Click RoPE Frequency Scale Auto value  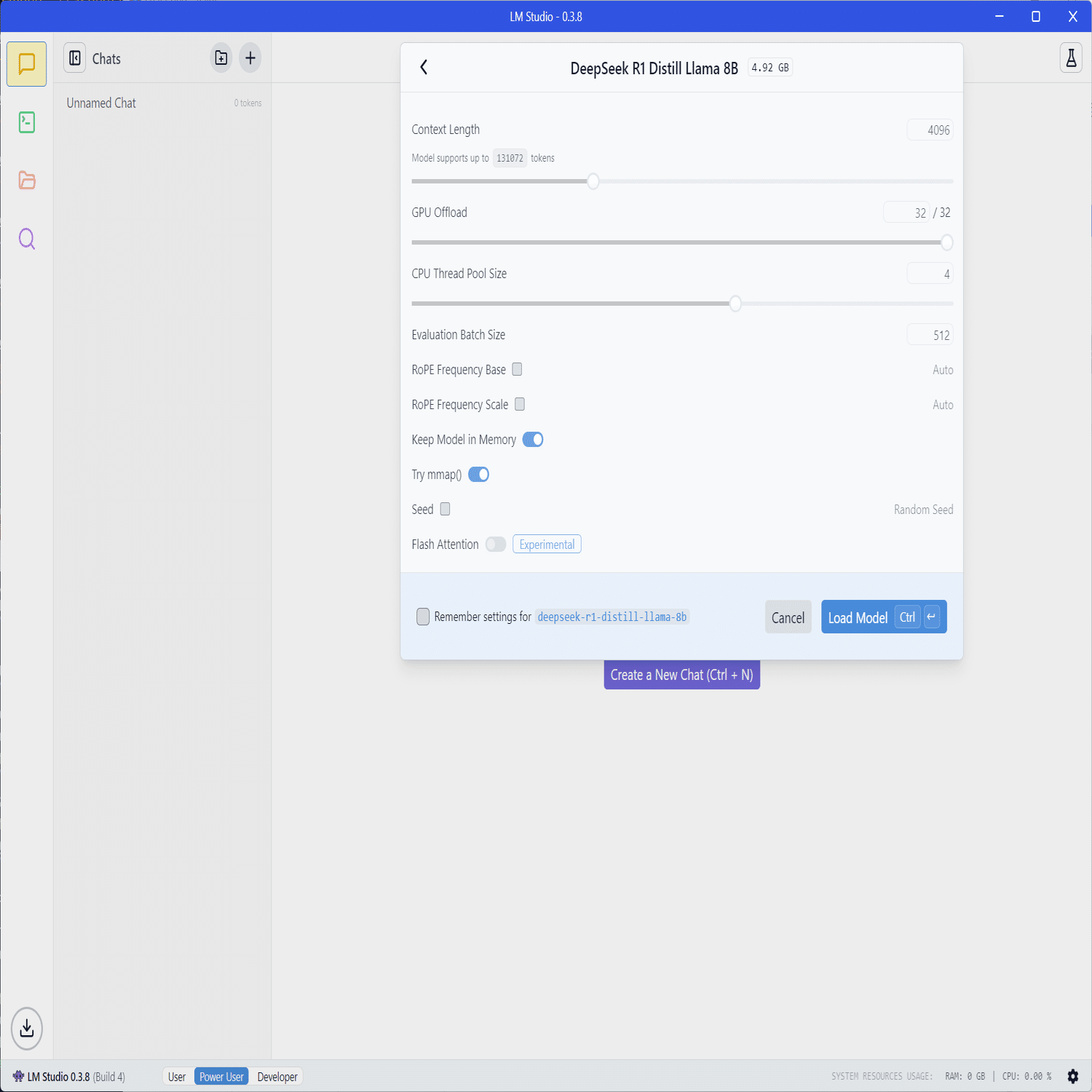click(943, 405)
